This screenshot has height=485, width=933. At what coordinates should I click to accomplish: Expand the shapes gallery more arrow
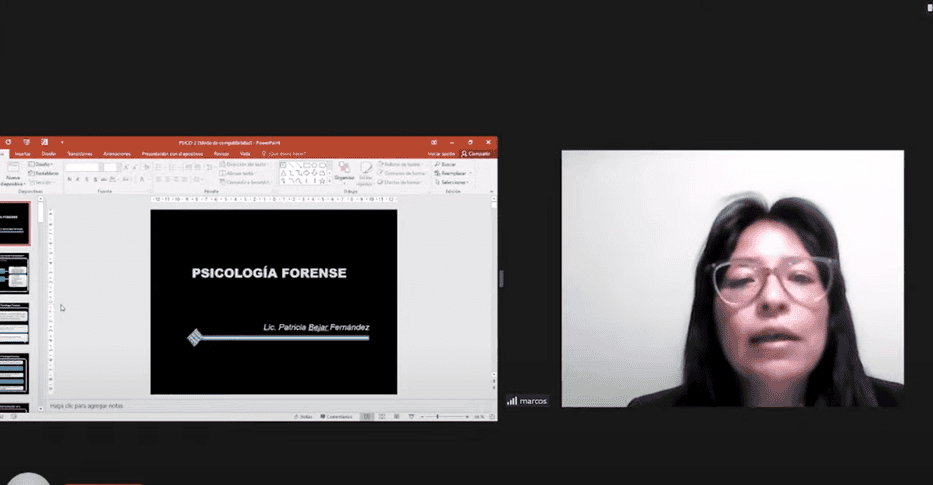point(330,182)
